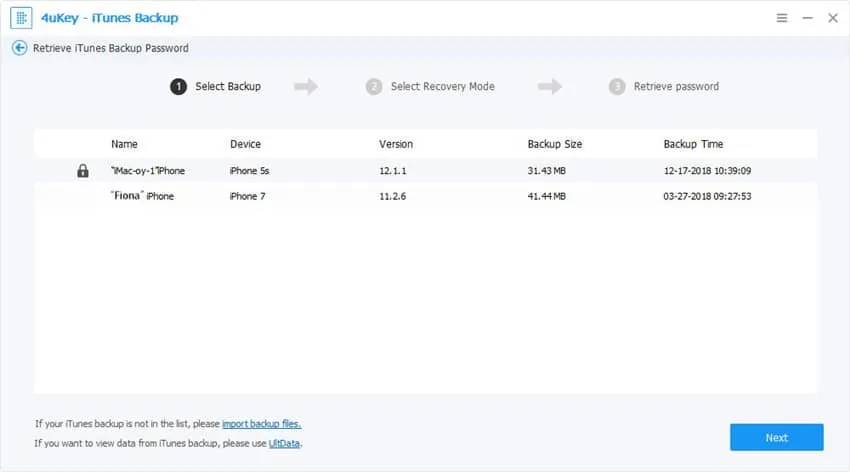This screenshot has height=472, width=850.
Task: Click the Next button
Action: click(x=776, y=437)
